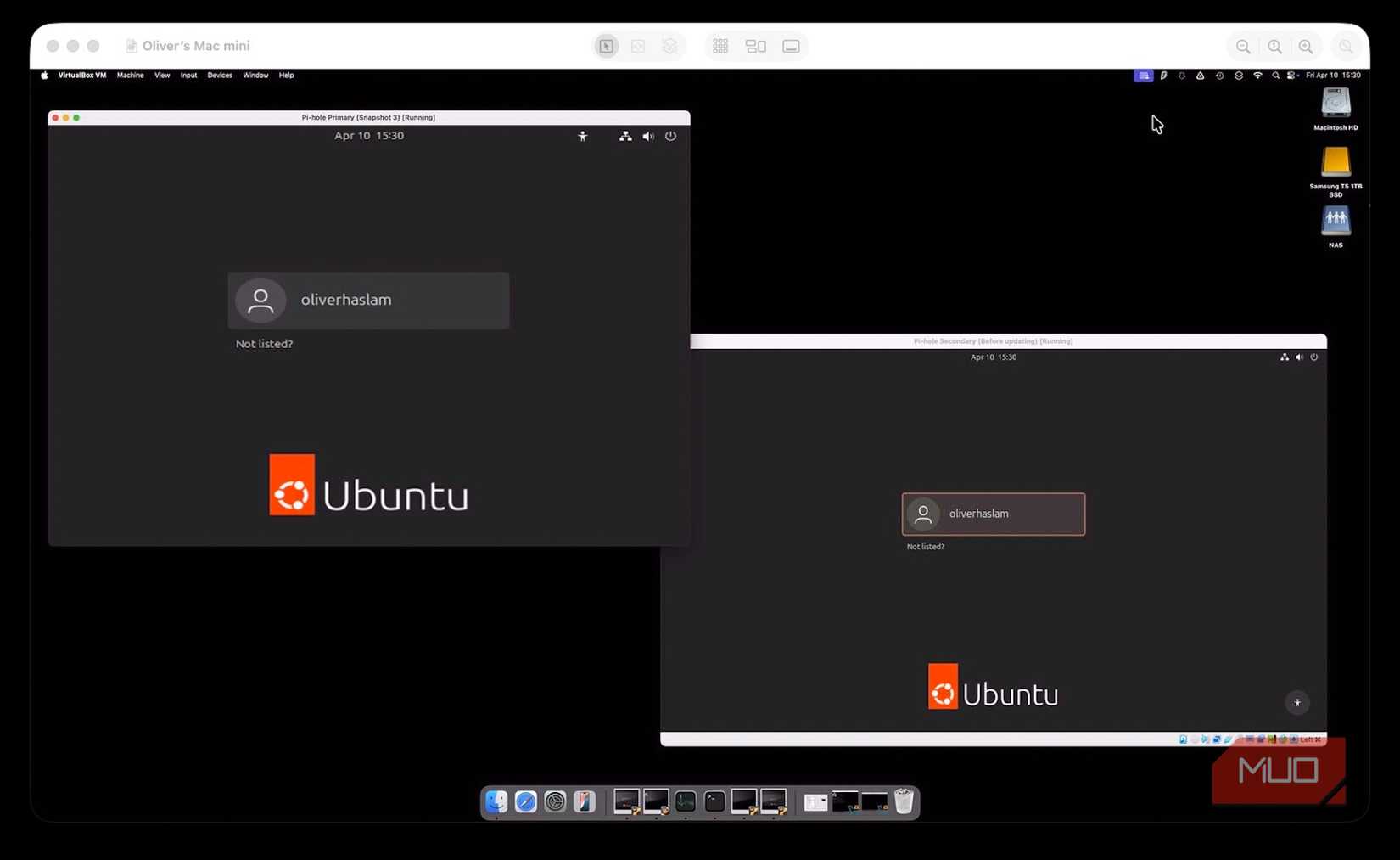Click the Spotlight search icon in the menu bar
1400x860 pixels.
coord(1276,76)
